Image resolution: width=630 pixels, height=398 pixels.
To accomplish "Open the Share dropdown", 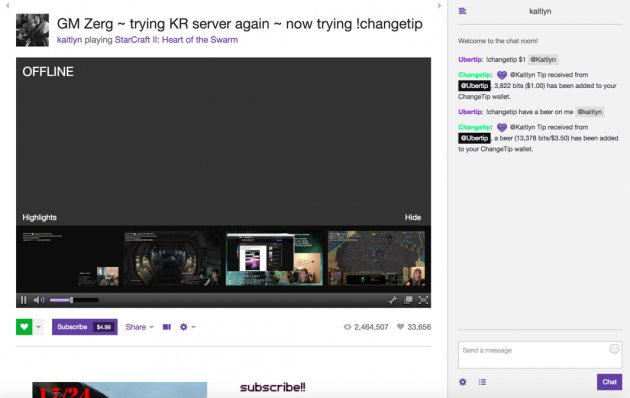I will (x=139, y=327).
